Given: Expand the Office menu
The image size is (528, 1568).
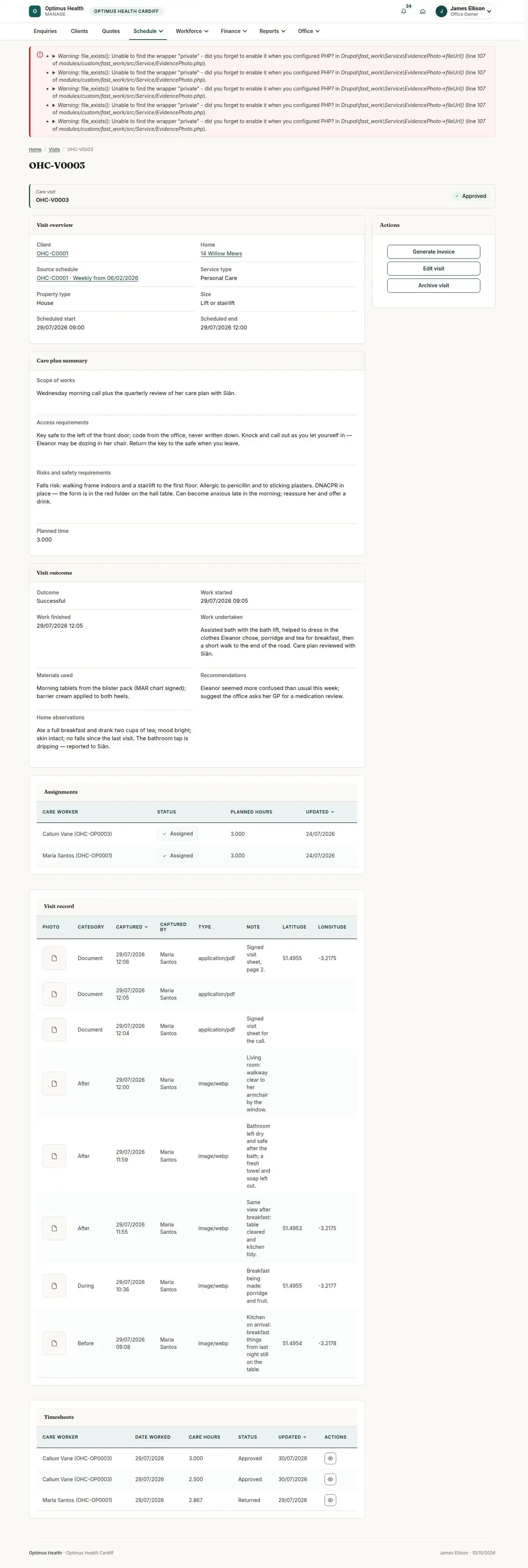Looking at the screenshot, I should pyautogui.click(x=309, y=31).
